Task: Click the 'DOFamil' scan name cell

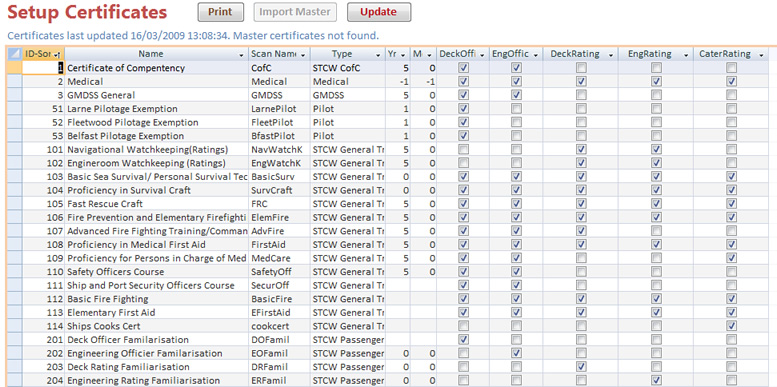Action: point(279,339)
